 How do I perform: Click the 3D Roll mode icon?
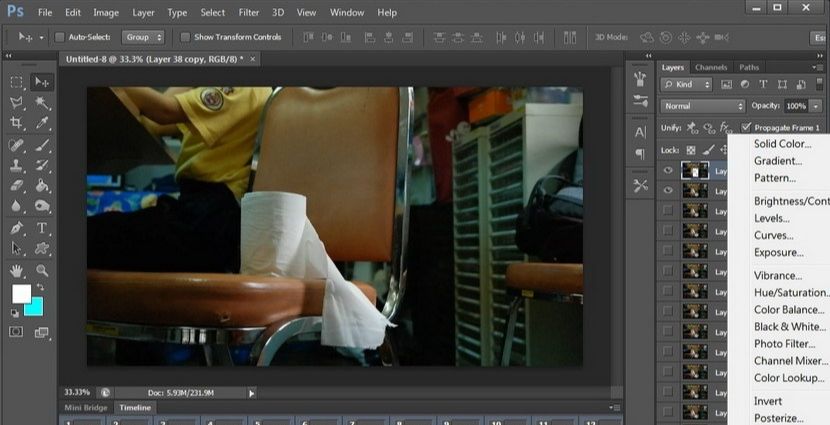666,37
